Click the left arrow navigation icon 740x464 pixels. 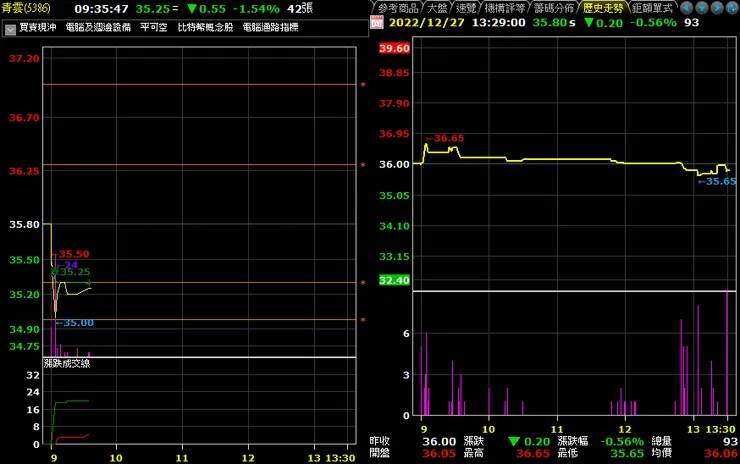pos(687,8)
